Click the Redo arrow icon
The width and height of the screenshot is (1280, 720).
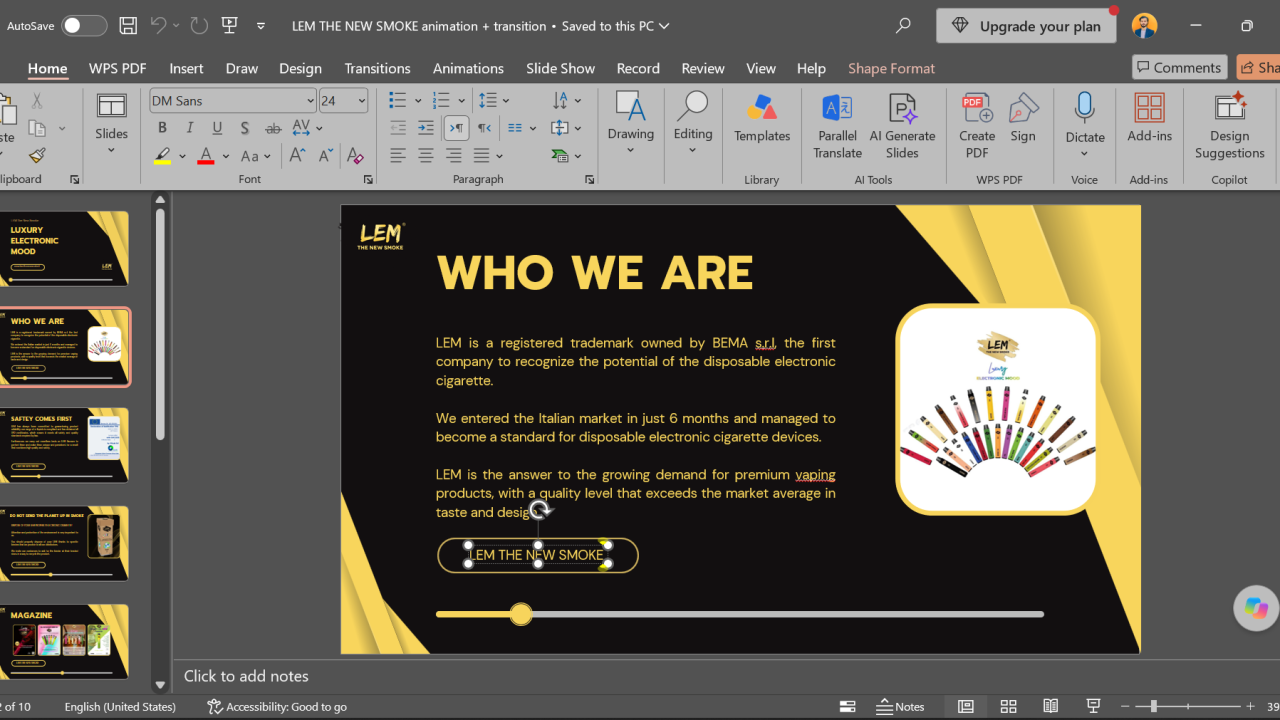197,26
